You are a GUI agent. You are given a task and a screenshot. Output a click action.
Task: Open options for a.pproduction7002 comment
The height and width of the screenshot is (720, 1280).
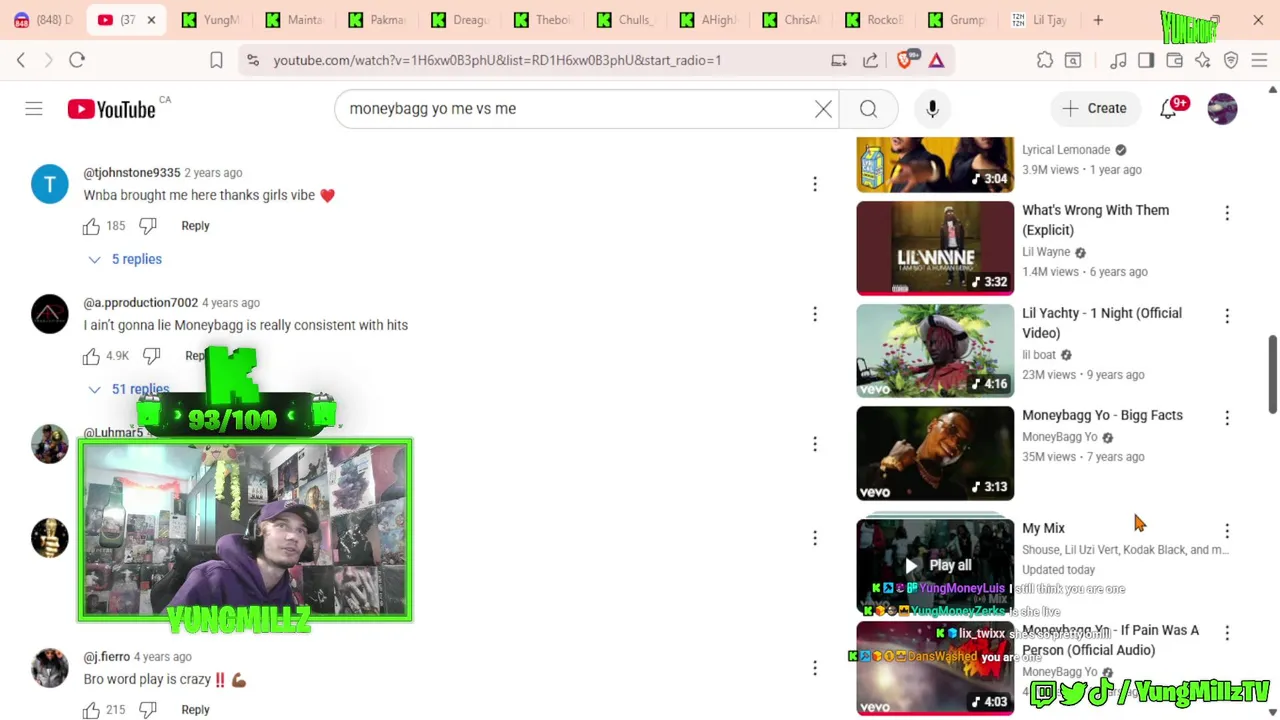click(815, 314)
